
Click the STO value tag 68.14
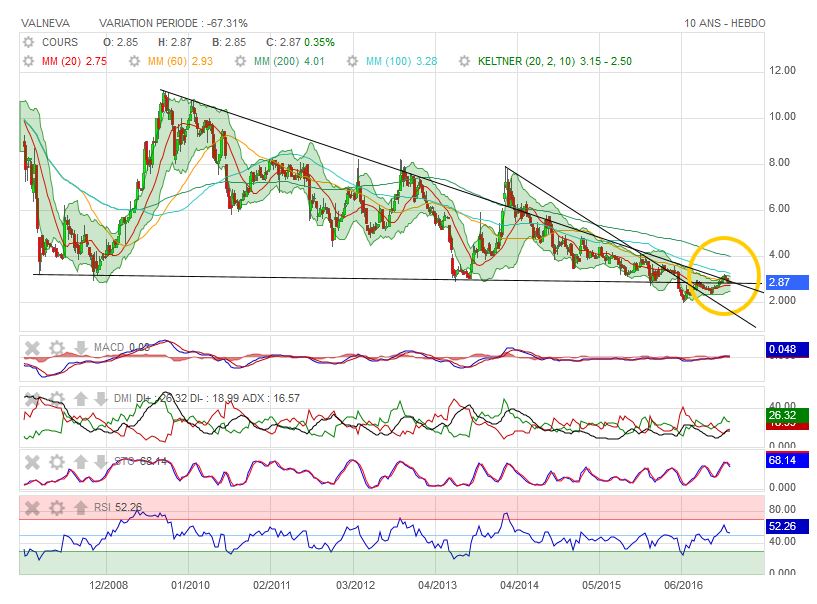(x=787, y=460)
